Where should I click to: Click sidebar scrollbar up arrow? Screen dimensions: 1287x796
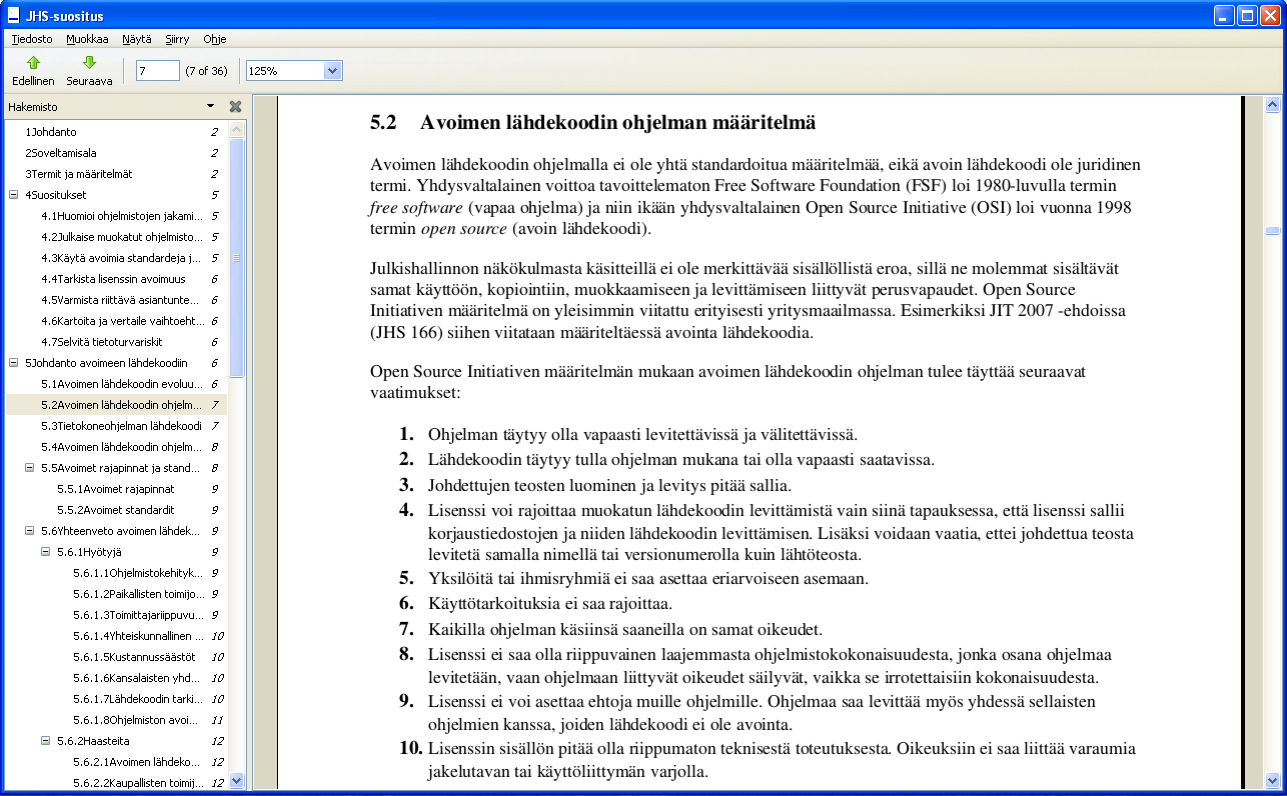[237, 130]
